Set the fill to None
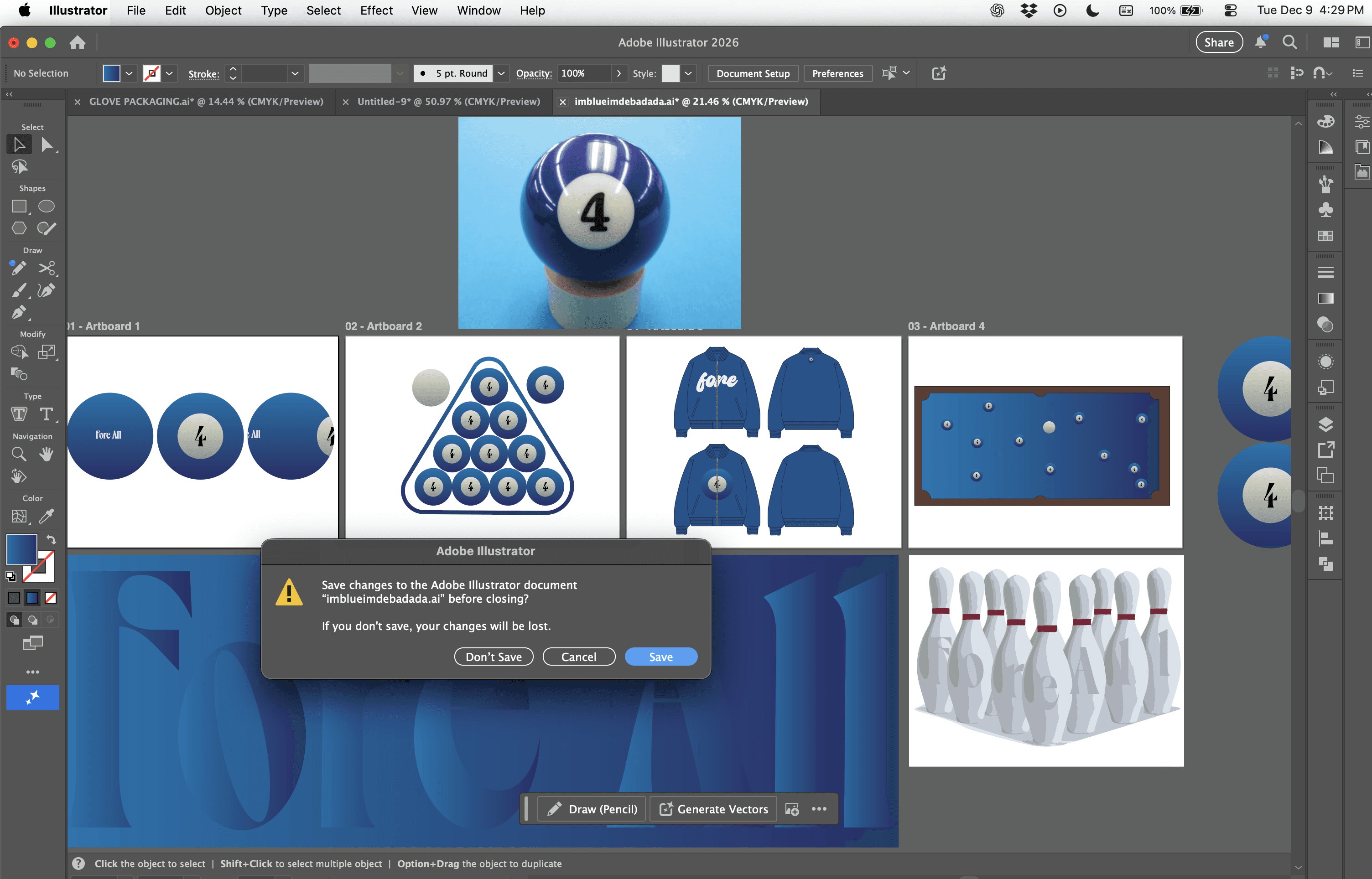The image size is (1372, 879). click(x=51, y=598)
